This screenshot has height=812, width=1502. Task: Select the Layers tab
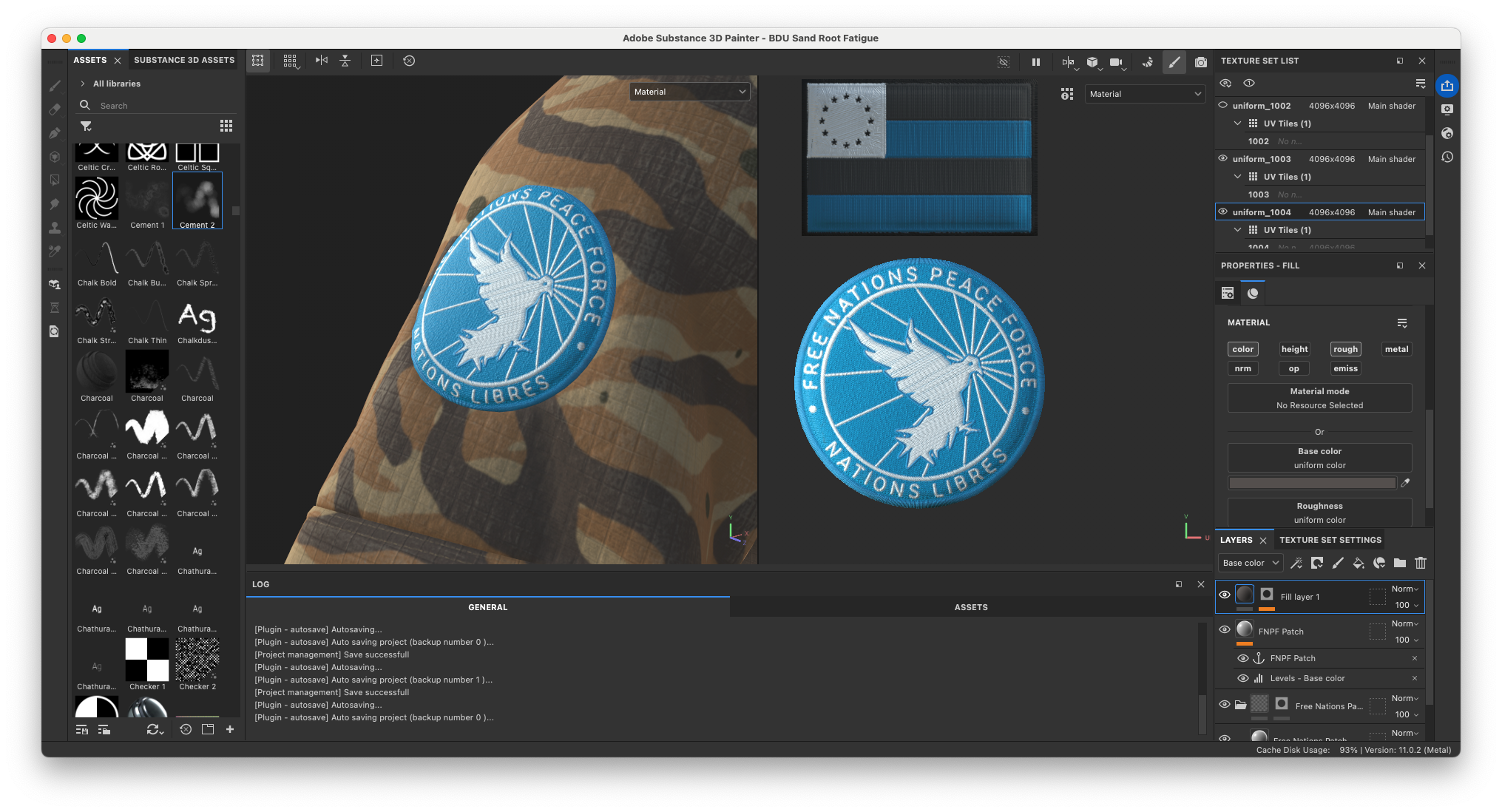[1236, 540]
